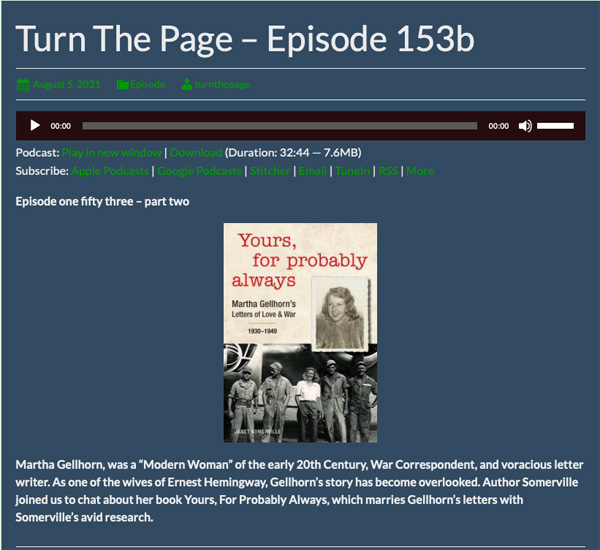
Task: Click the '(Duration: 32:44 — 7.6MB)' text
Action: (x=293, y=153)
